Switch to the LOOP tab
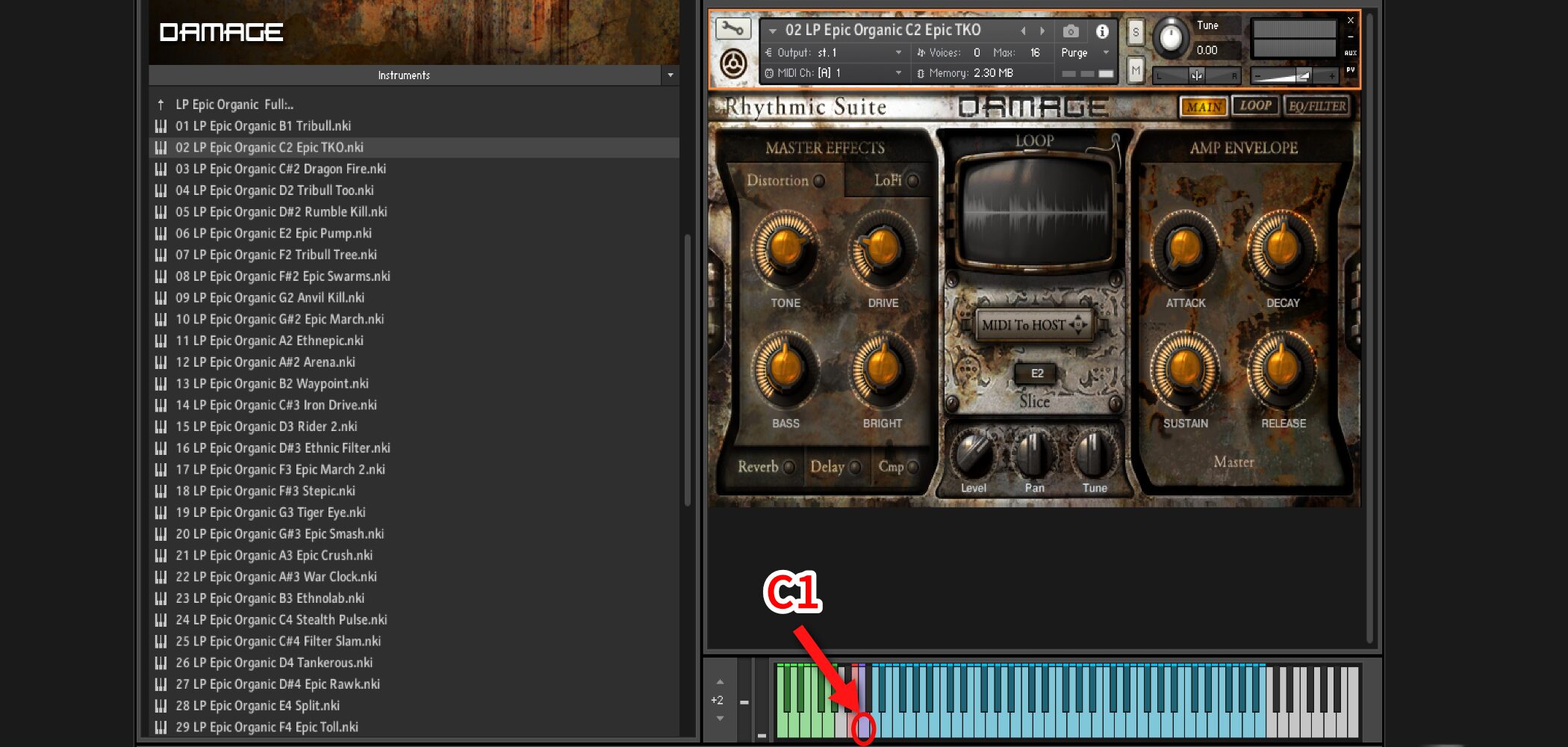Screen dimensions: 1568x747 (x=1255, y=106)
